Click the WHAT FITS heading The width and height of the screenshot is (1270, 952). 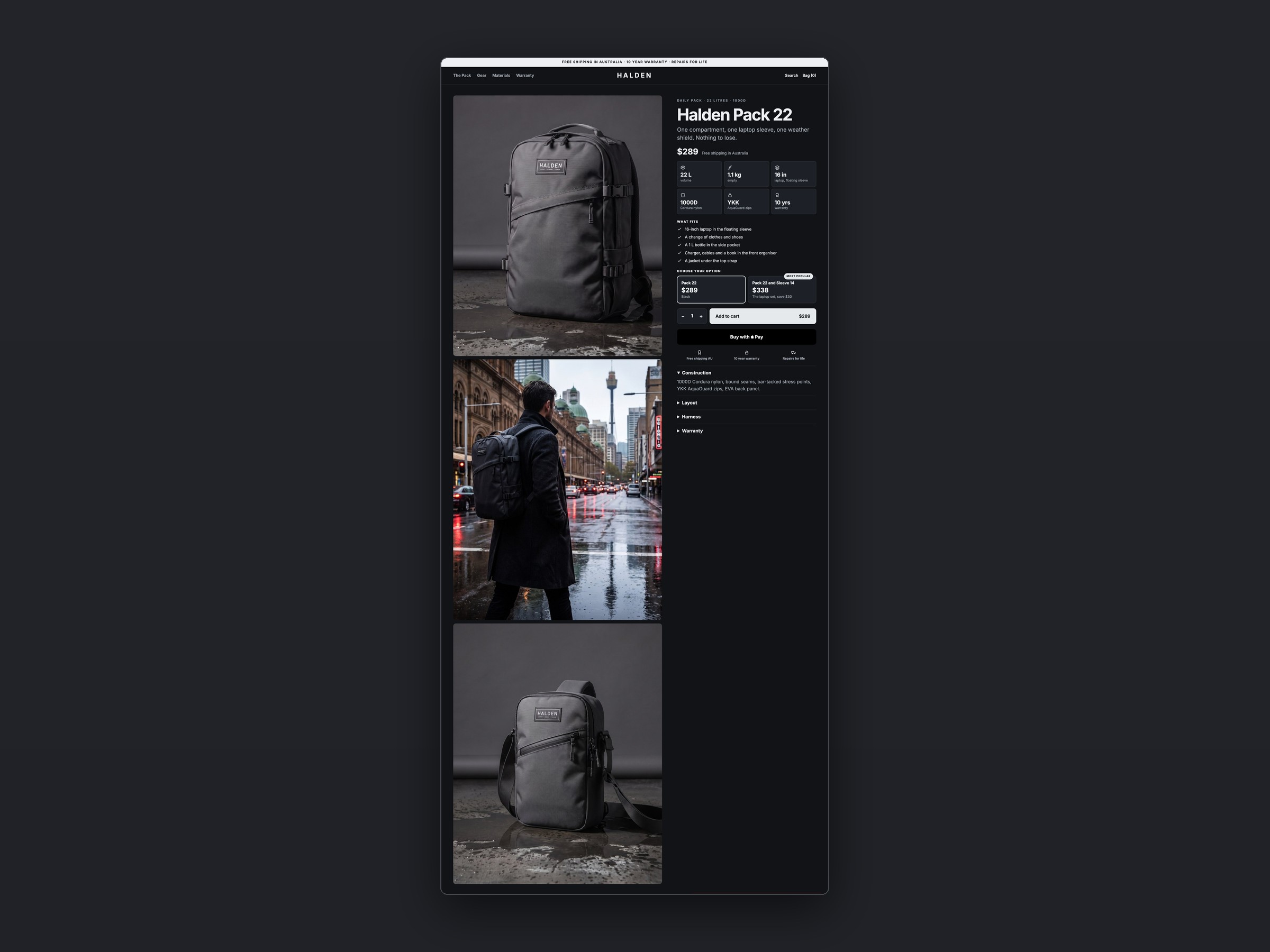click(687, 222)
